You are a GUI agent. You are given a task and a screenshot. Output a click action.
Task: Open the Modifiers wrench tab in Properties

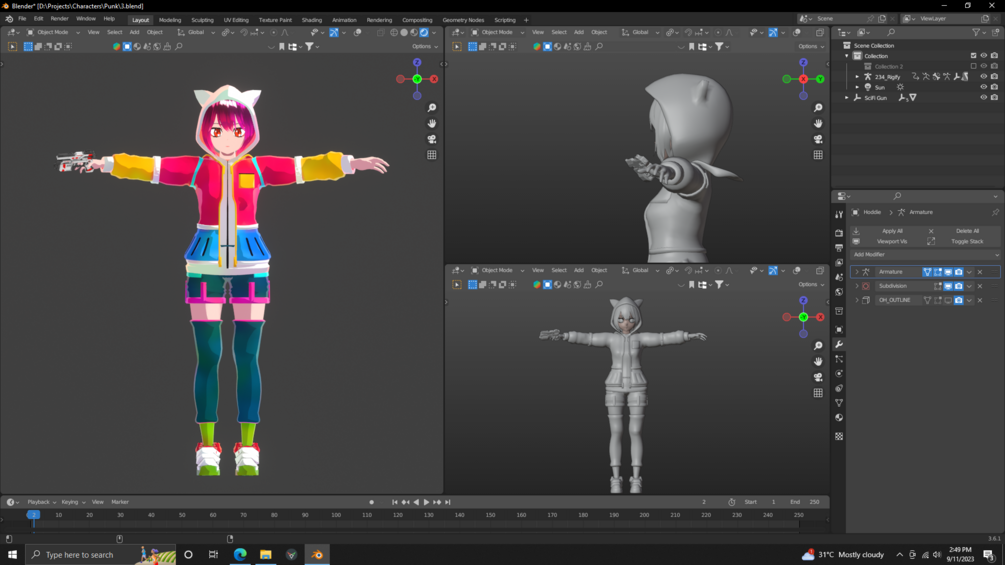839,345
